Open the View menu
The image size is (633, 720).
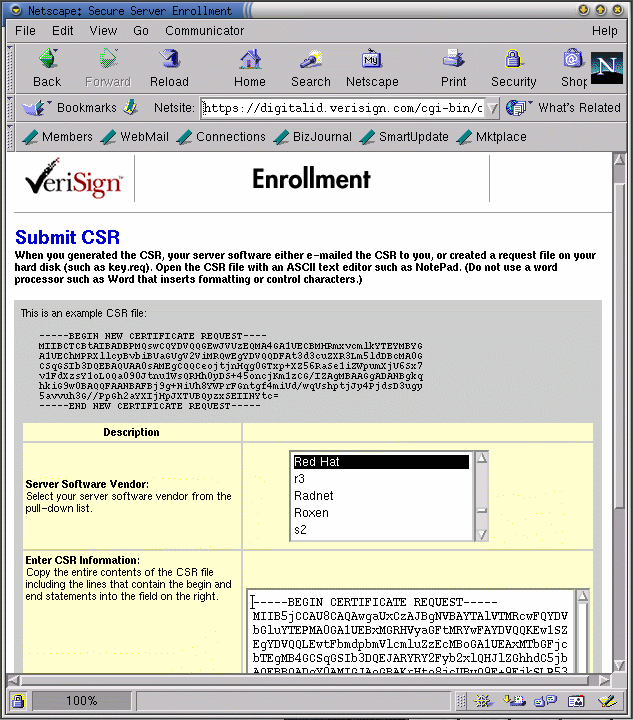pyautogui.click(x=103, y=31)
